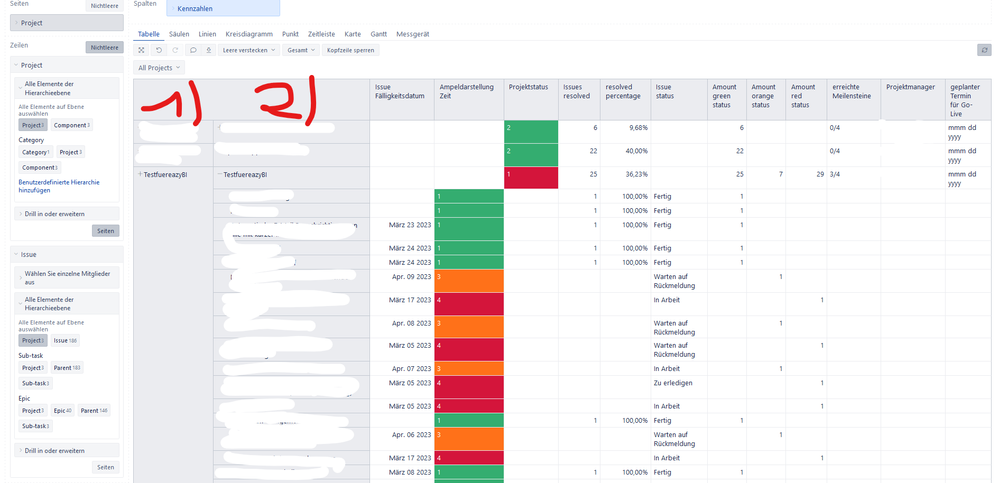999x483 pixels.
Task: Switch to the Gantt tab
Action: (378, 34)
